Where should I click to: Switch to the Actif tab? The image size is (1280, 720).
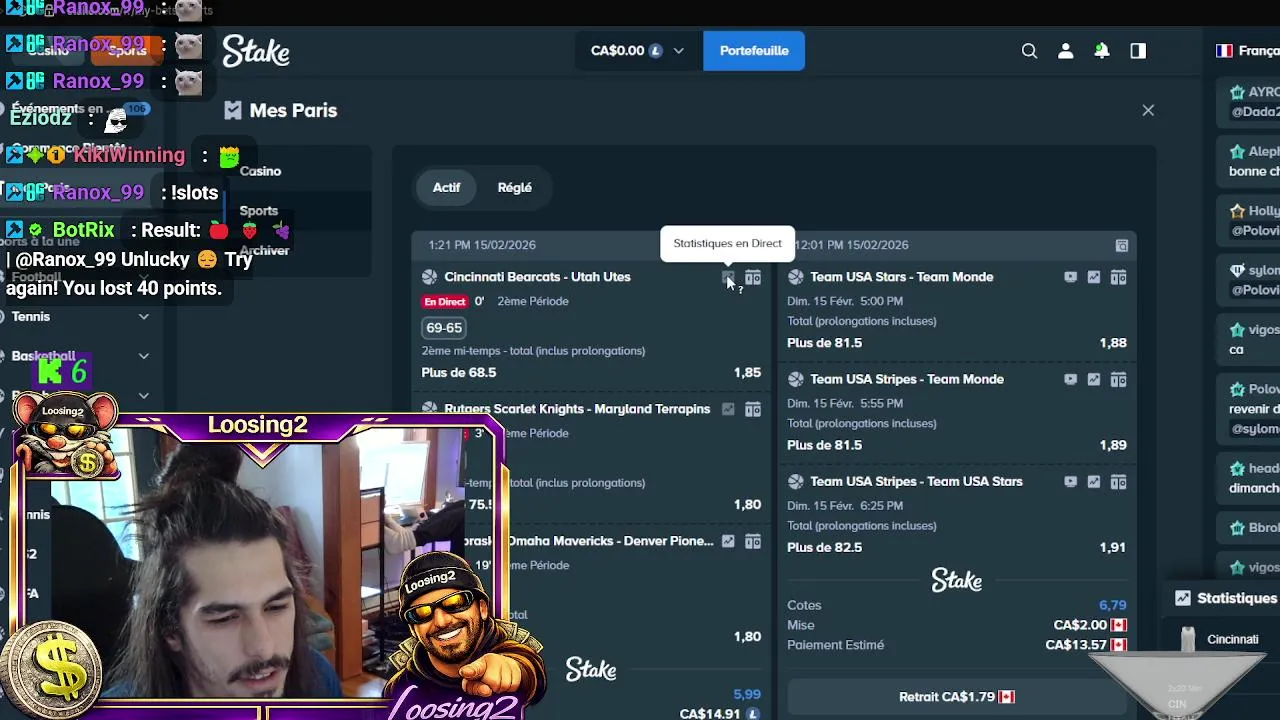[x=447, y=187]
